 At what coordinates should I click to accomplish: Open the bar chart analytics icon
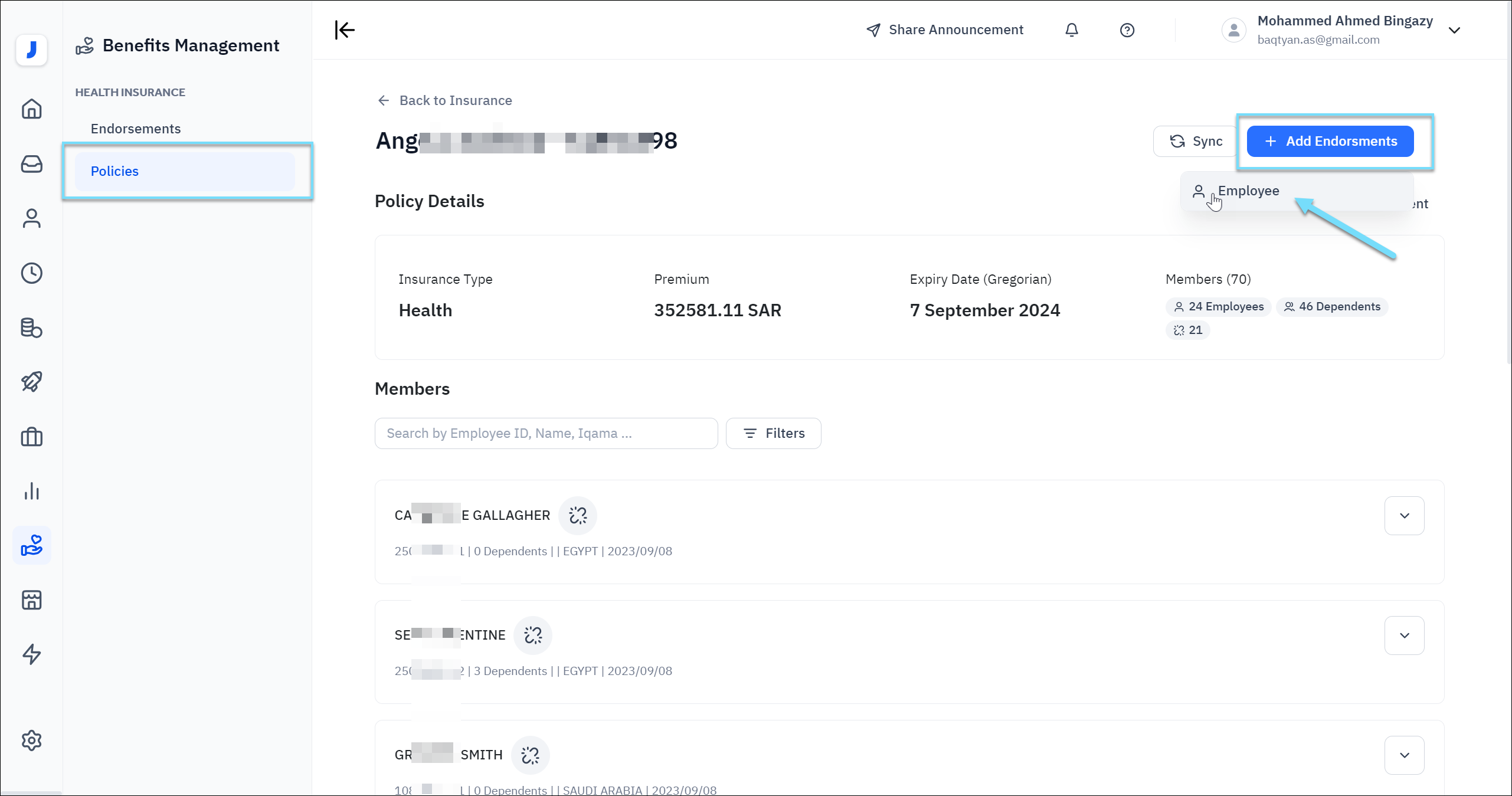[31, 491]
